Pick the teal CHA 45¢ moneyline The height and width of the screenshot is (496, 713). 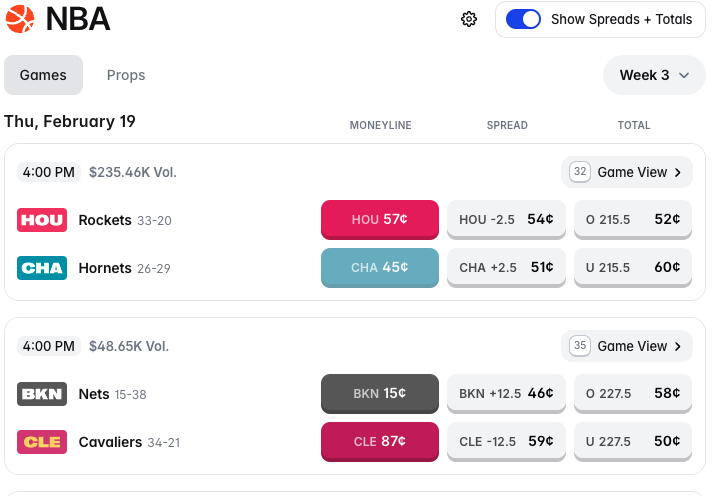tap(380, 268)
